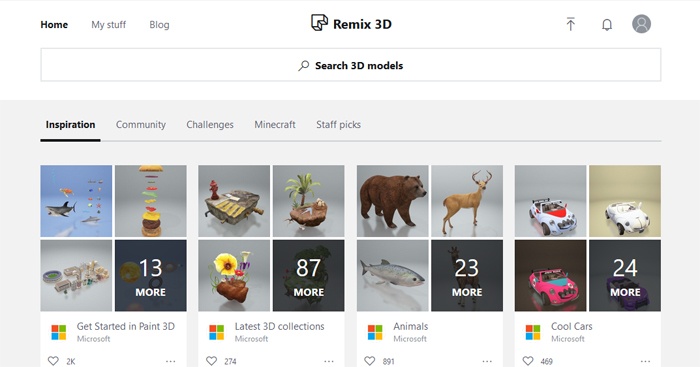Click the Remix 3D logo icon
This screenshot has width=700, height=367.
pos(319,23)
